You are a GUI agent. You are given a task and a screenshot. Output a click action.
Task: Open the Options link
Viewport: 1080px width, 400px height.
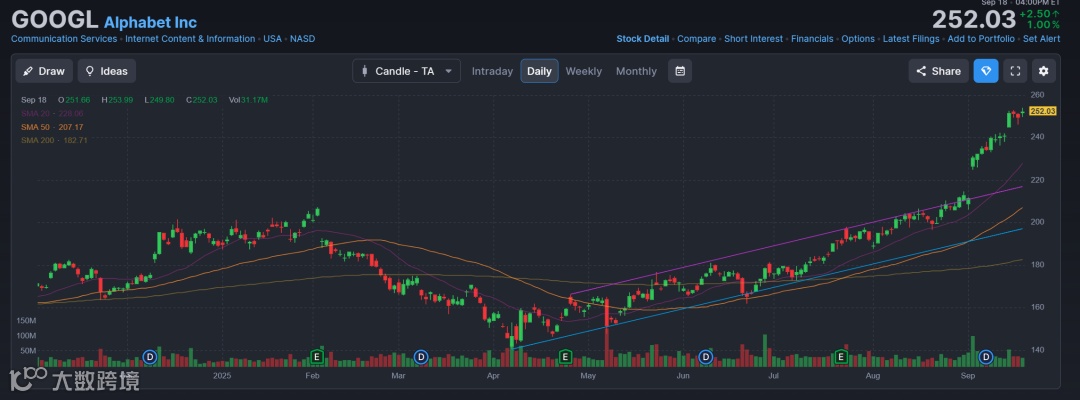point(858,39)
